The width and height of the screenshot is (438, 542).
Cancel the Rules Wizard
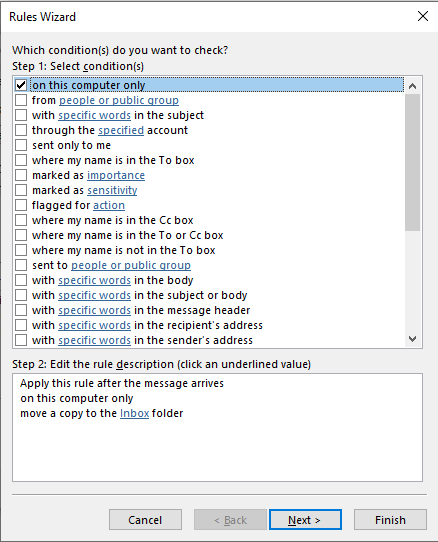tap(145, 520)
